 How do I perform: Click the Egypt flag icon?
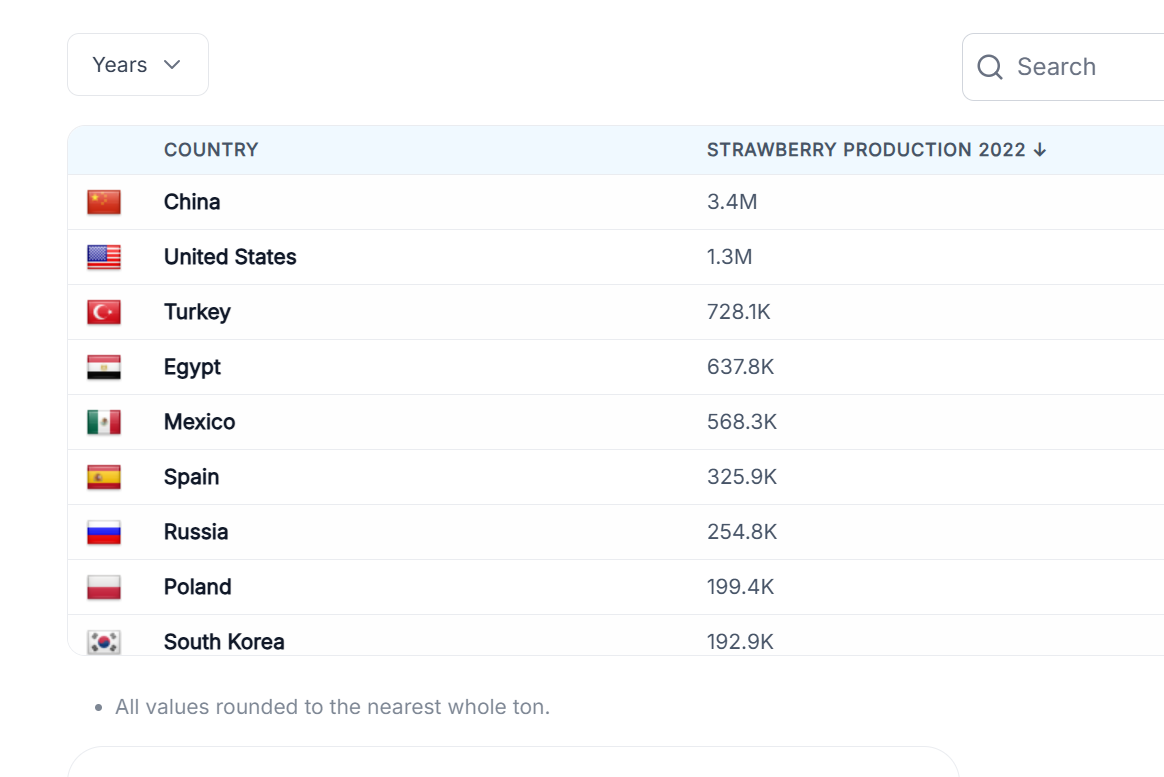pyautogui.click(x=104, y=367)
